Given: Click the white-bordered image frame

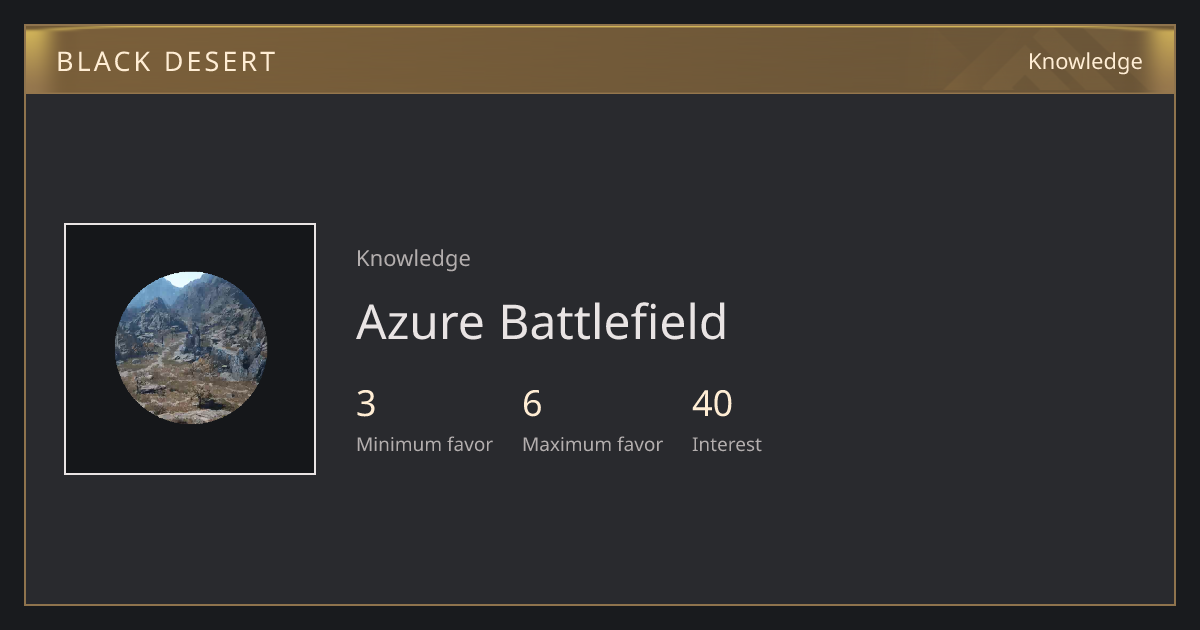Looking at the screenshot, I should coord(190,349).
